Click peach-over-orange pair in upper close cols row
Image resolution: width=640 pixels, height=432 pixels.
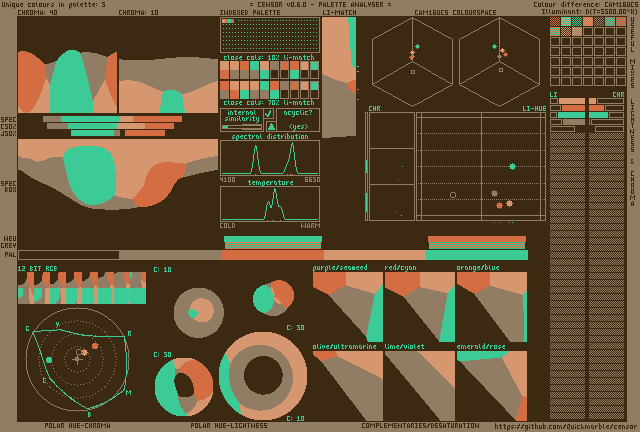coord(224,70)
